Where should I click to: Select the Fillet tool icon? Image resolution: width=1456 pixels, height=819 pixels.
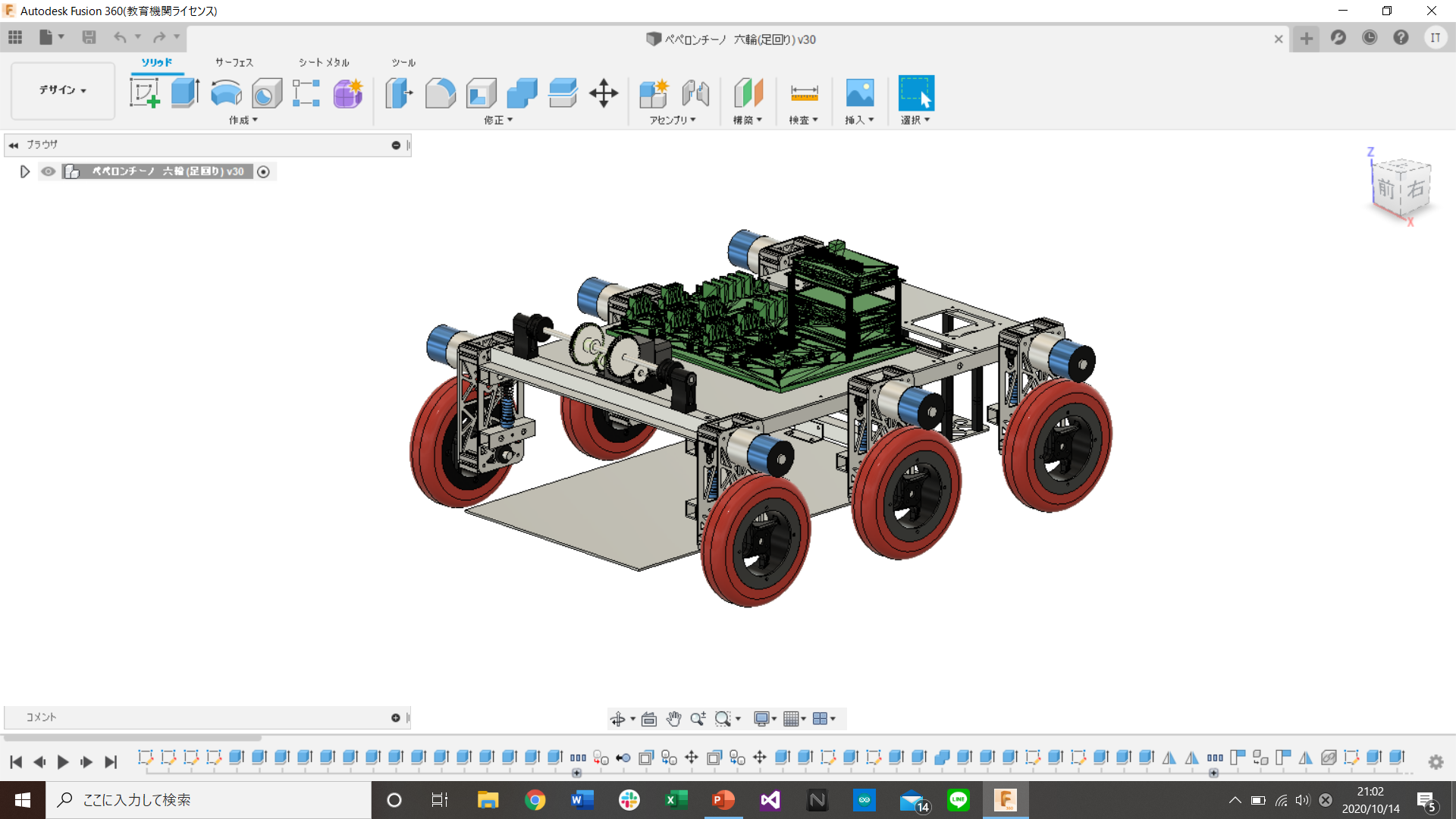click(440, 93)
